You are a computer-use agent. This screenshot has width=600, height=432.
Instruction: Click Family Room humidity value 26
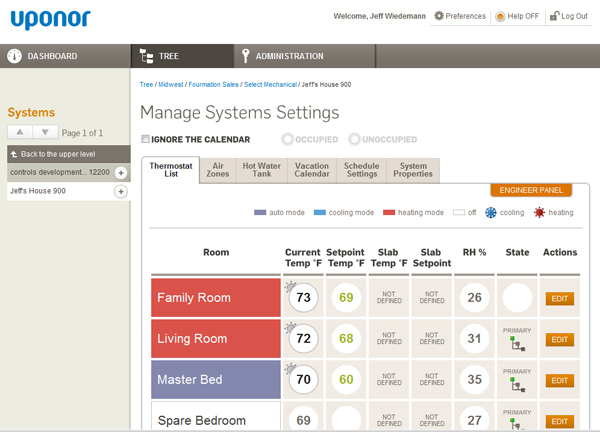[474, 298]
